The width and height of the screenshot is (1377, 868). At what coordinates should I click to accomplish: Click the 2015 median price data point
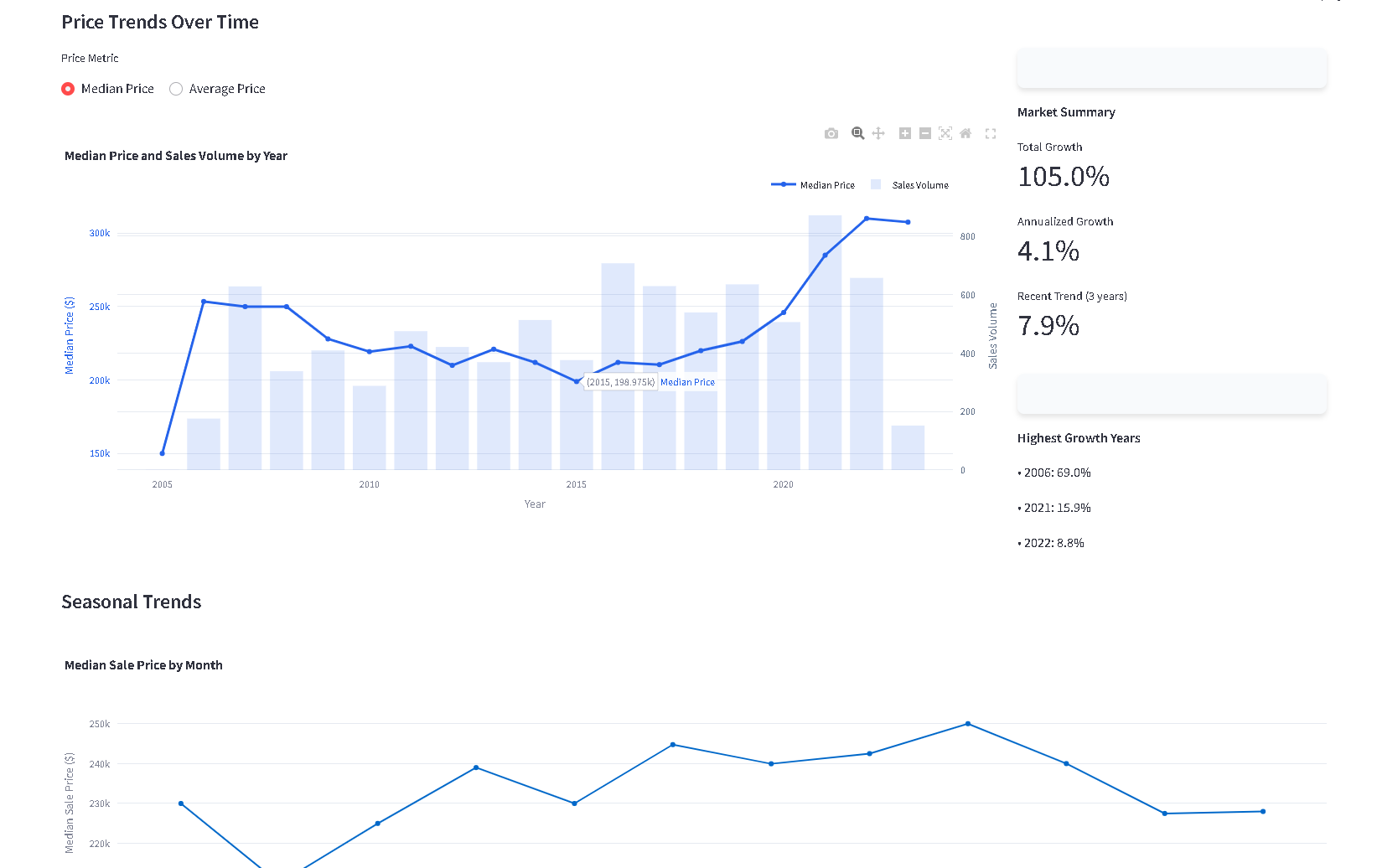[x=577, y=381]
